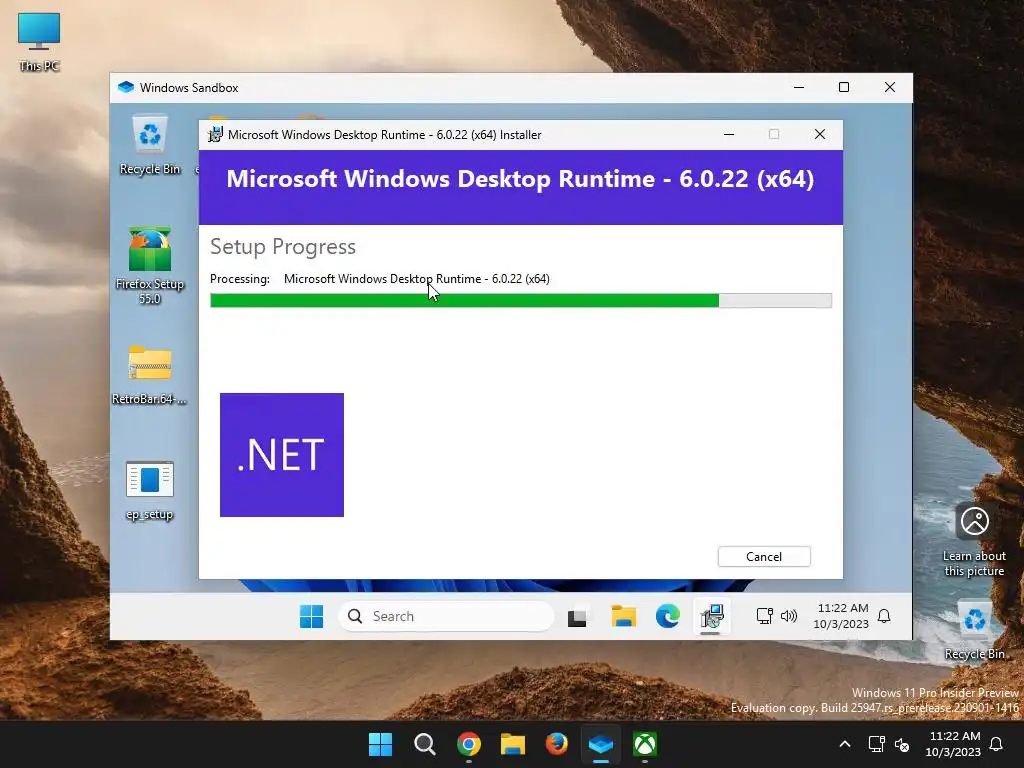This screenshot has height=768, width=1024.
Task: Click the Setup Progress heading
Action: pyautogui.click(x=283, y=247)
